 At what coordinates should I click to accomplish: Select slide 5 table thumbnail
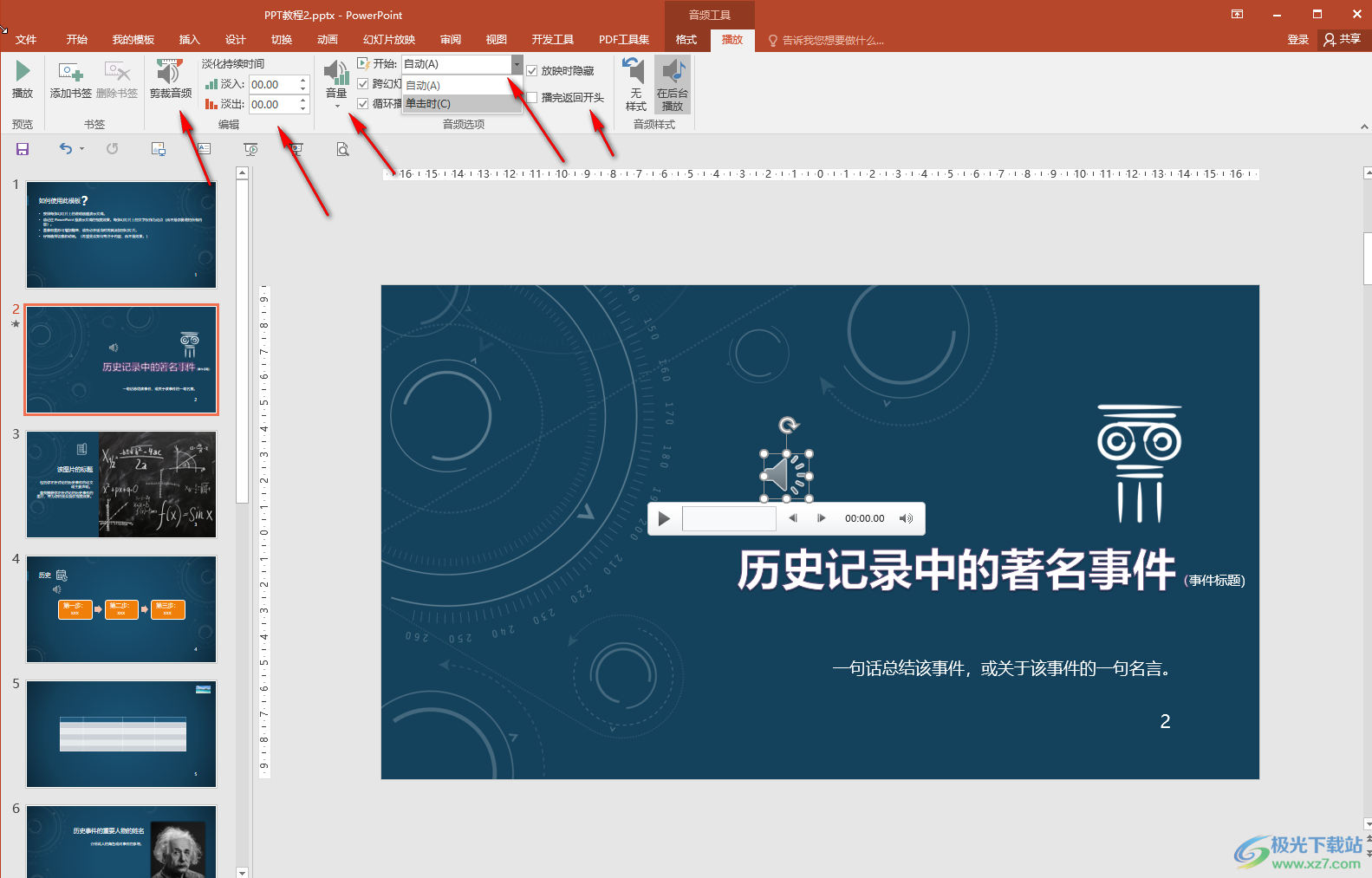pyautogui.click(x=121, y=733)
